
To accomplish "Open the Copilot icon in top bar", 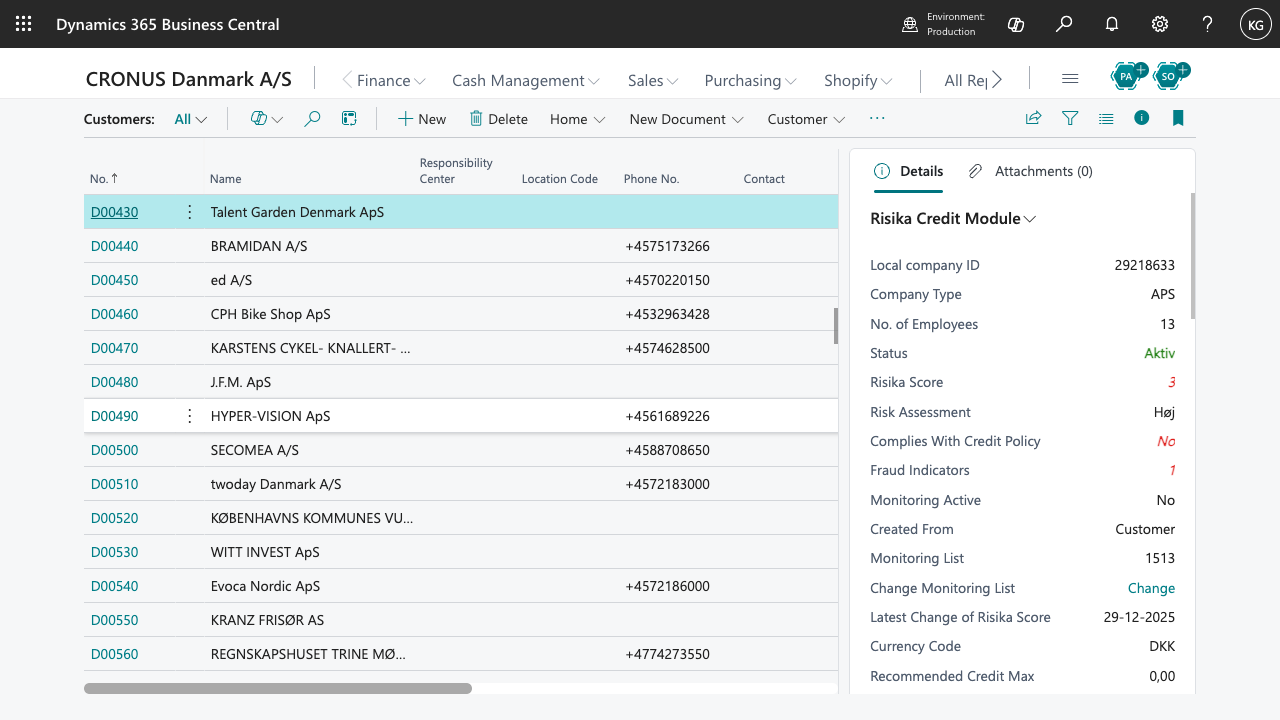I will 1016,24.
